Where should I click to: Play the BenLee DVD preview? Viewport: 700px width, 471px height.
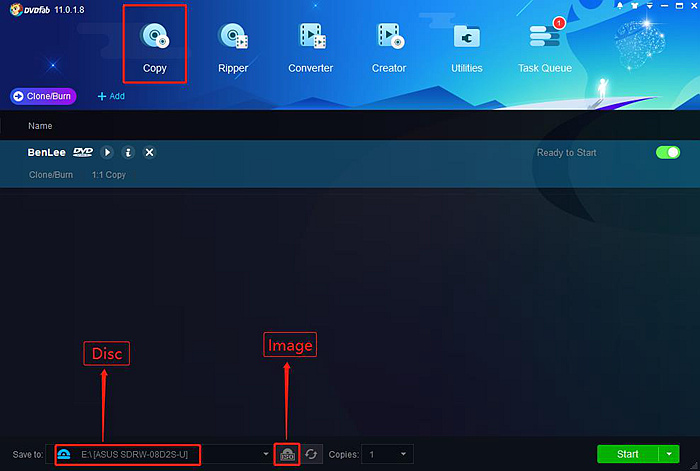(107, 152)
